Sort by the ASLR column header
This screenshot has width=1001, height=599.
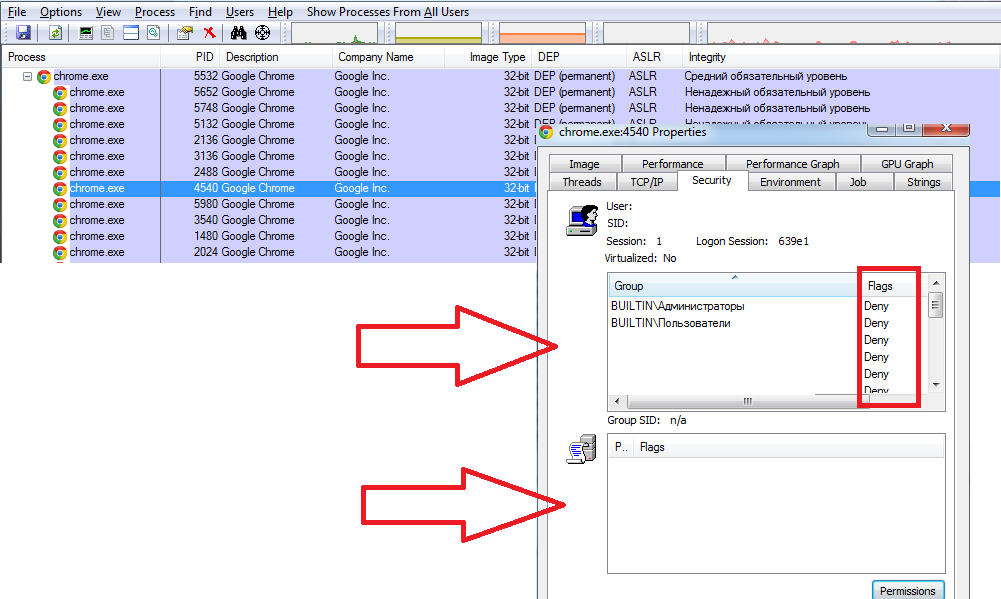[654, 57]
